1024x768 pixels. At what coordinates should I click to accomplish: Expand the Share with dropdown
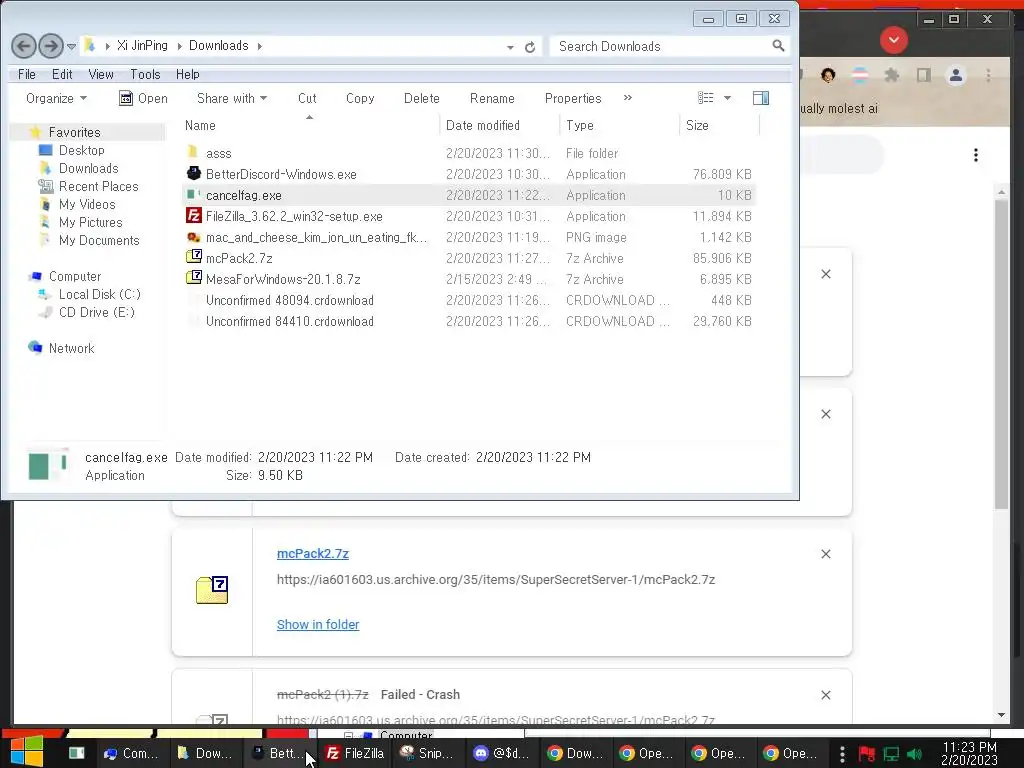click(x=232, y=99)
